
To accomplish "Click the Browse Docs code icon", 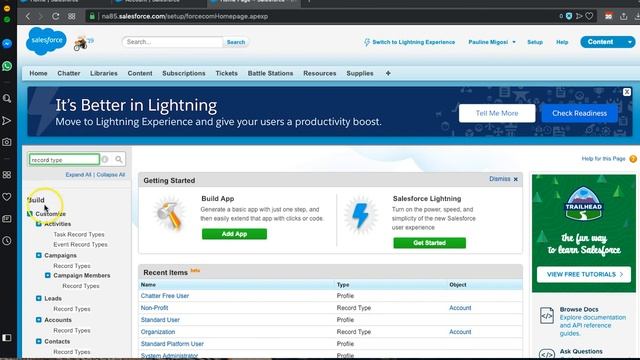I will click(x=547, y=316).
